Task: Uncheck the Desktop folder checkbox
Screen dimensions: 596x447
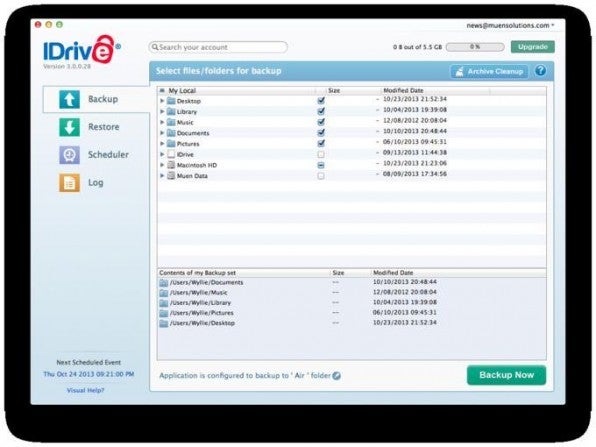Action: tap(321, 100)
